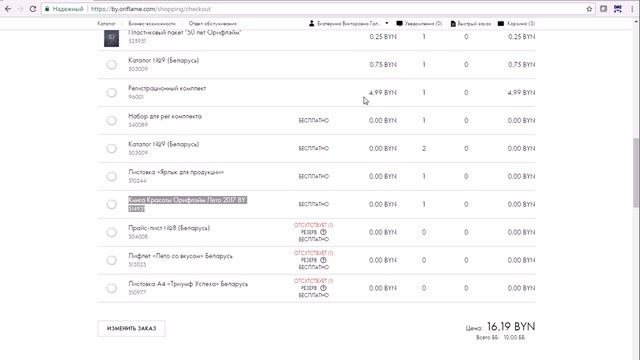Screen dimensions: 640x360
Task: Click the green secure padlock icon
Action: 47,9
